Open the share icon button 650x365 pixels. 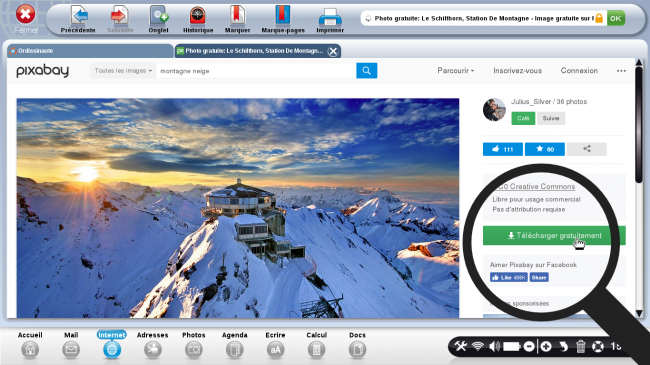coord(586,149)
